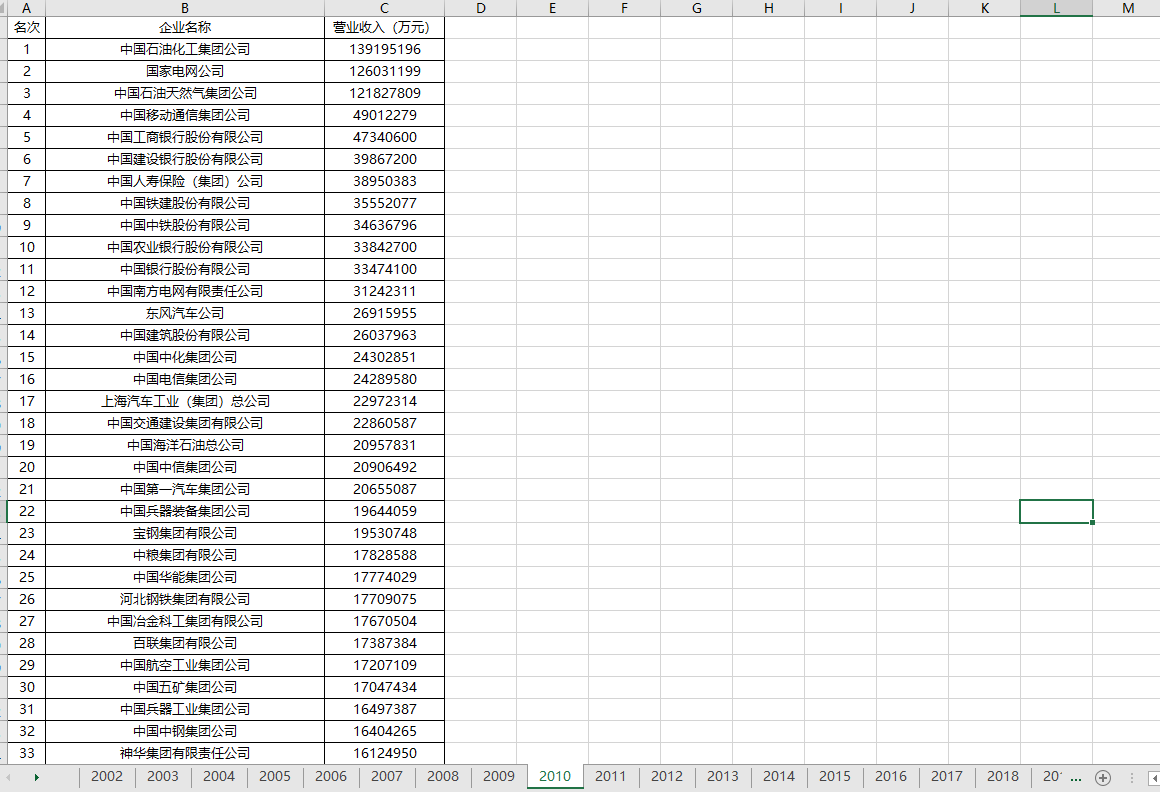The width and height of the screenshot is (1160, 792).
Task: Select cell 中国人寿保险（集团）公司
Action: (185, 181)
